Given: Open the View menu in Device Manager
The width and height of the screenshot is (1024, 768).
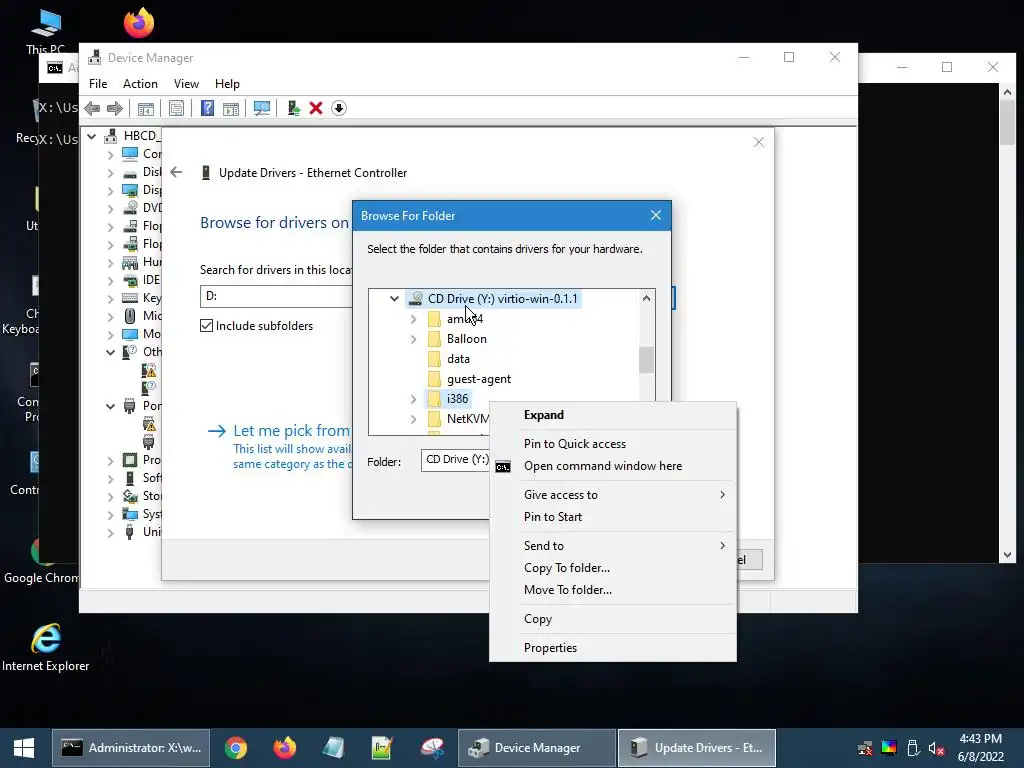Looking at the screenshot, I should [x=186, y=84].
